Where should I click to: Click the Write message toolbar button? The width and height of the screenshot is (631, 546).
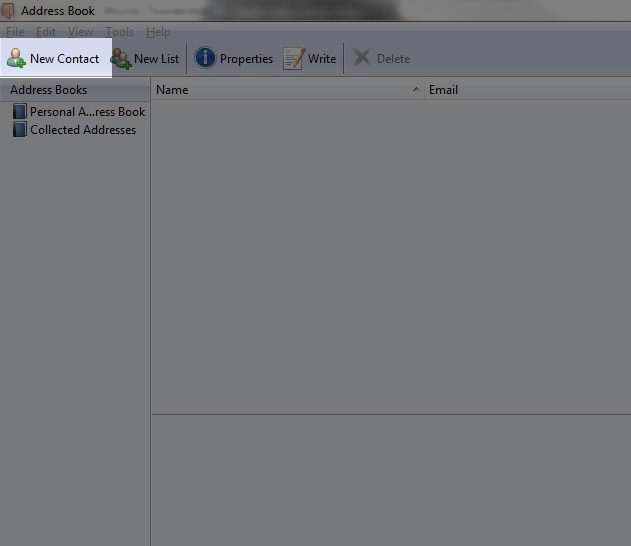(310, 59)
